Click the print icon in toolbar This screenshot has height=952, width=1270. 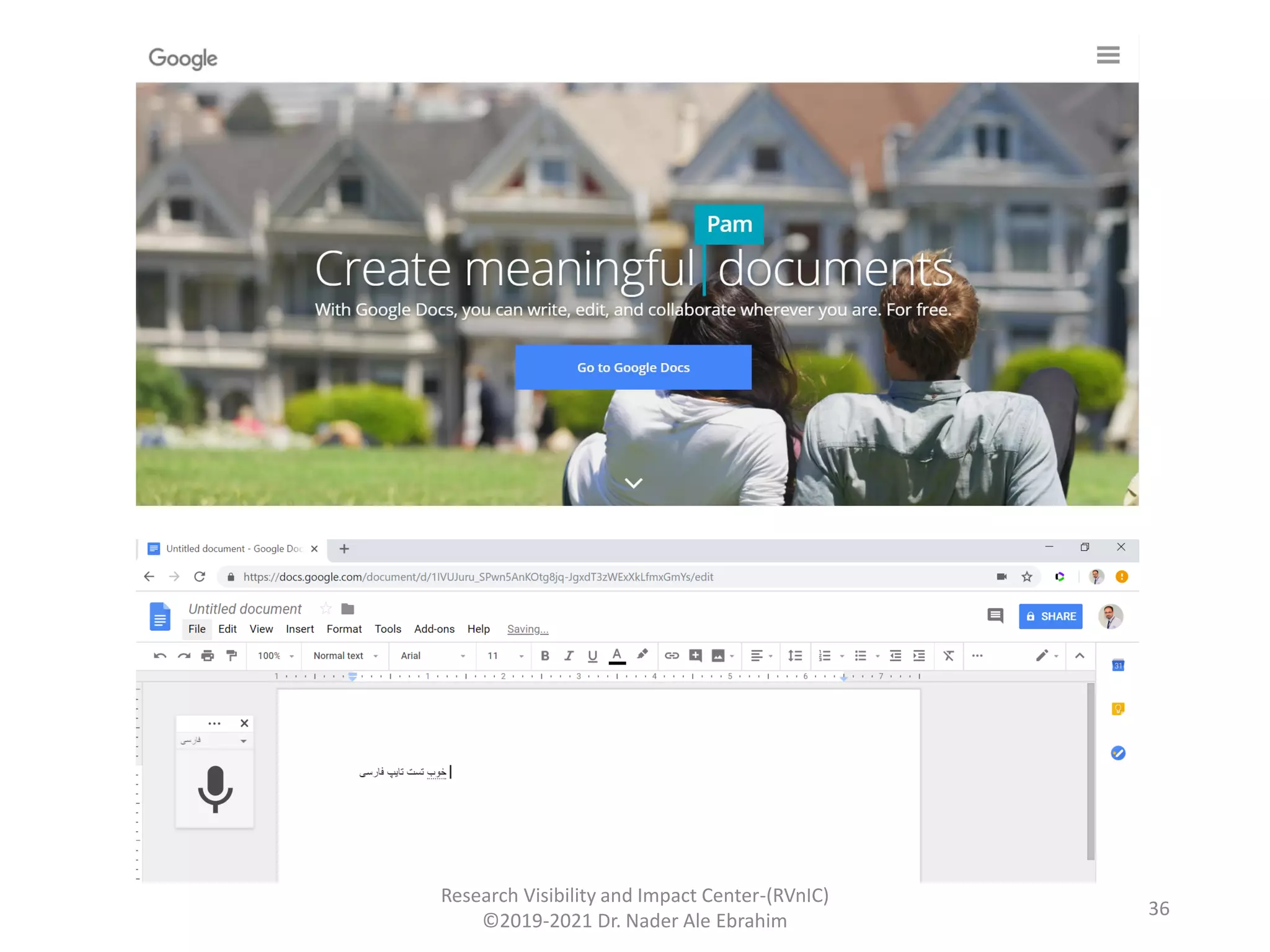[208, 656]
